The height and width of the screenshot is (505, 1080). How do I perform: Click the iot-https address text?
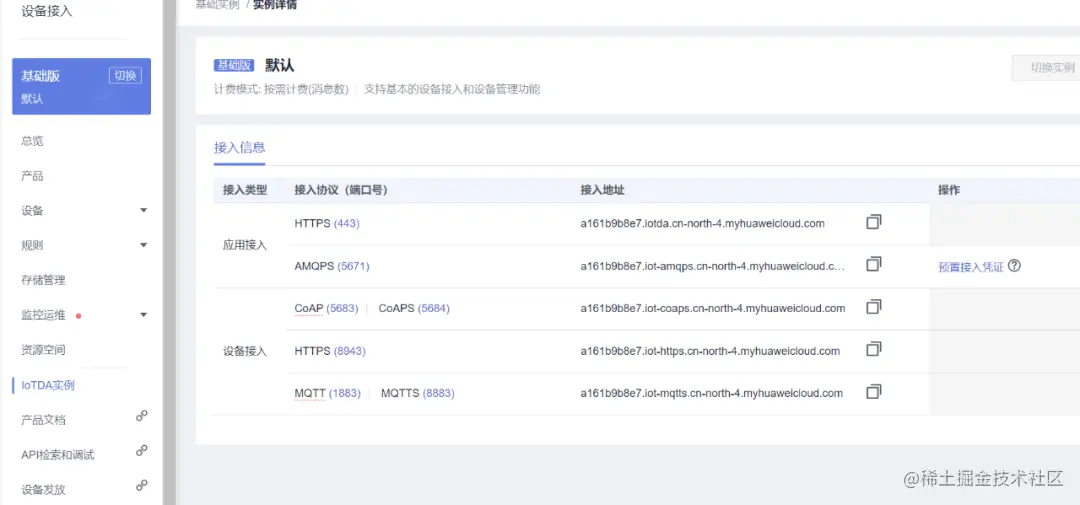tap(709, 351)
